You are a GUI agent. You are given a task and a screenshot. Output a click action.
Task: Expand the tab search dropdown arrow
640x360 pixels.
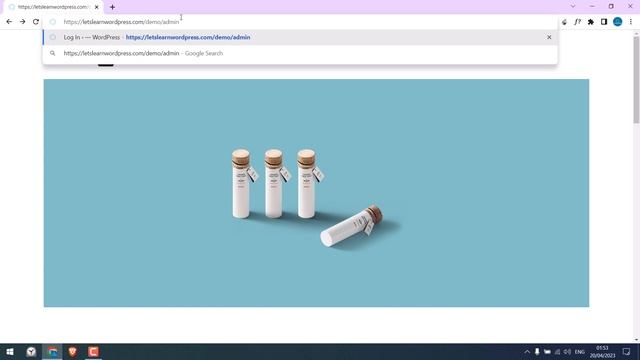(573, 6)
